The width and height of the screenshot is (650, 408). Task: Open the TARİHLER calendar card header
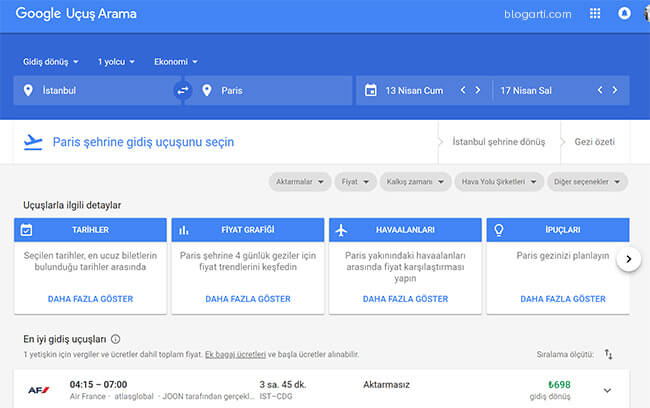point(90,230)
